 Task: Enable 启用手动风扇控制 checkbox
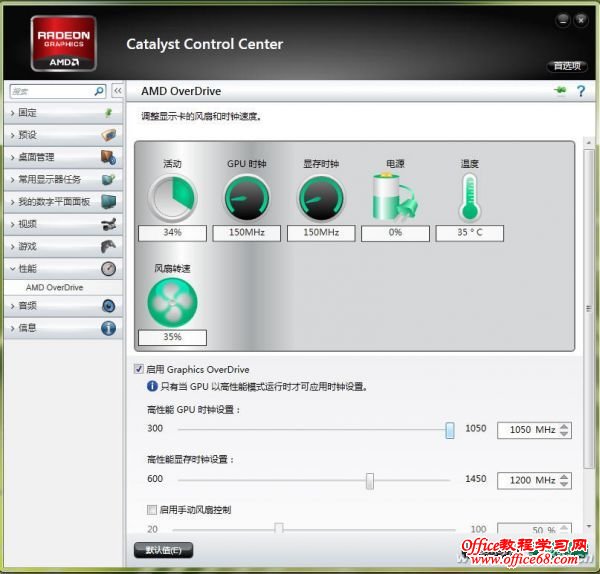point(152,509)
